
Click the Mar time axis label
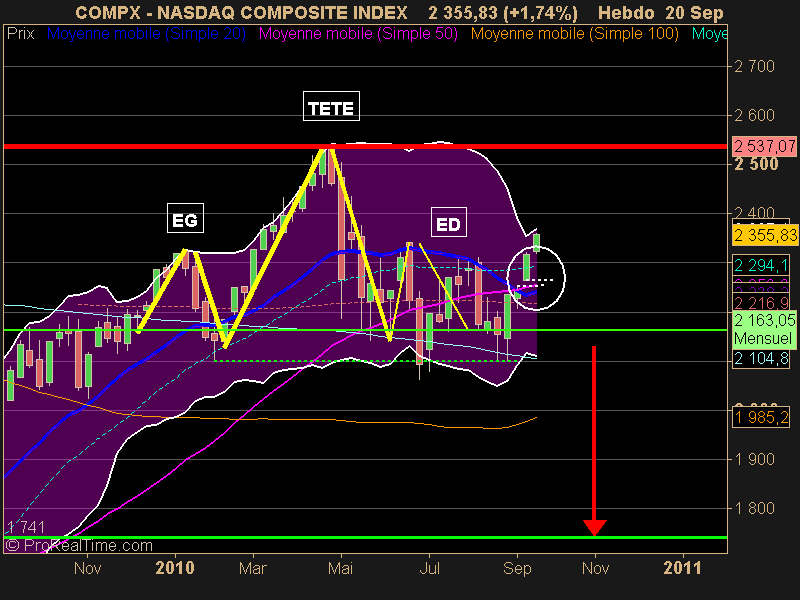pyautogui.click(x=253, y=568)
